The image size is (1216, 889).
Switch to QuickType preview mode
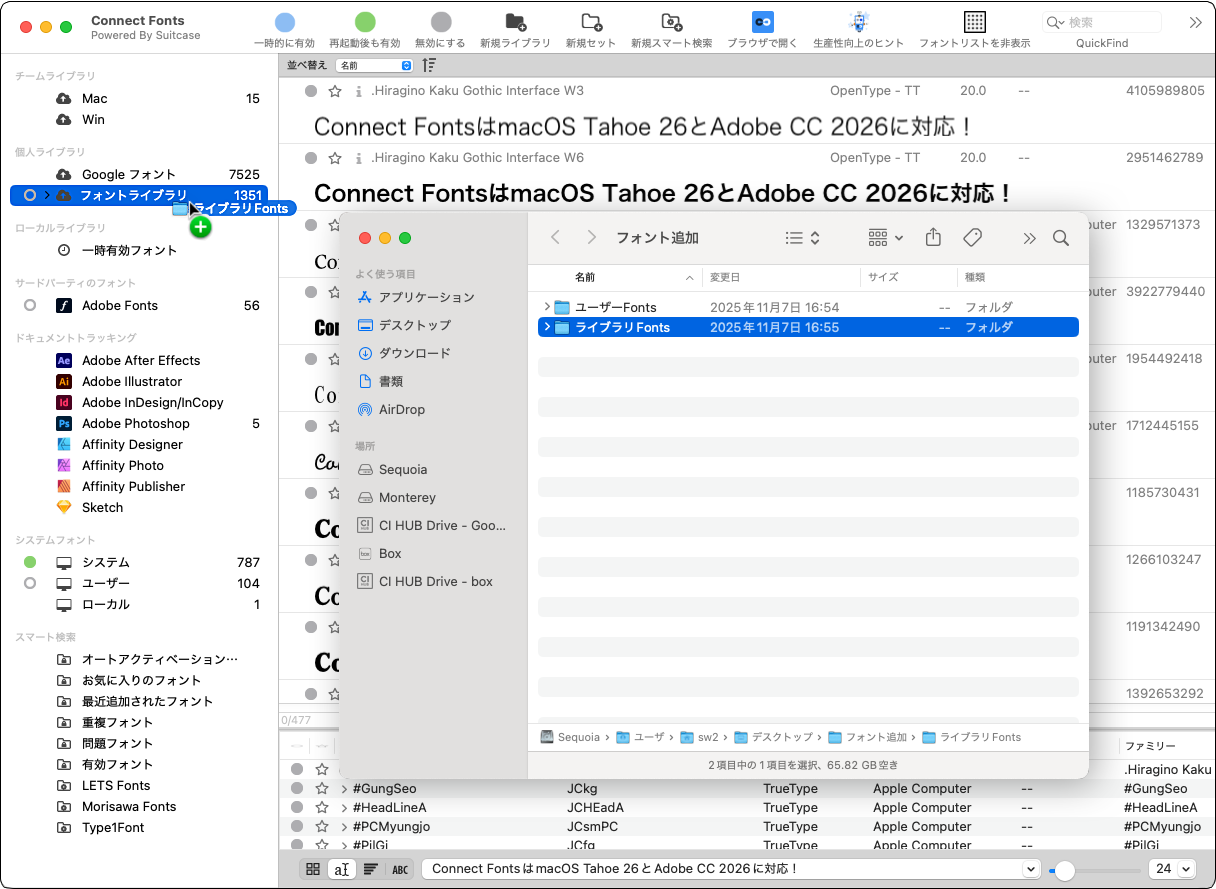[x=342, y=869]
